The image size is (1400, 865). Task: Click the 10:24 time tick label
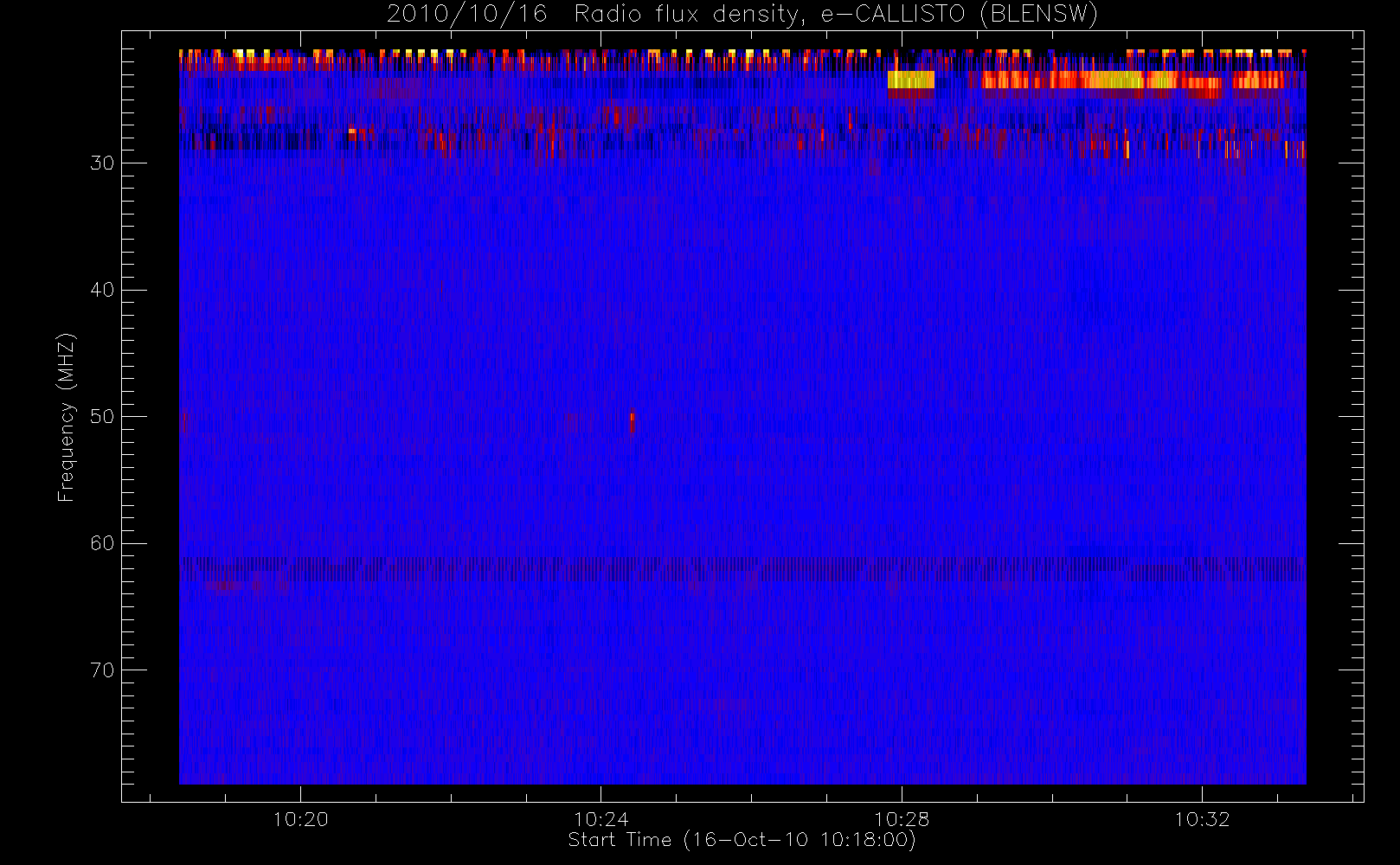pyautogui.click(x=600, y=819)
